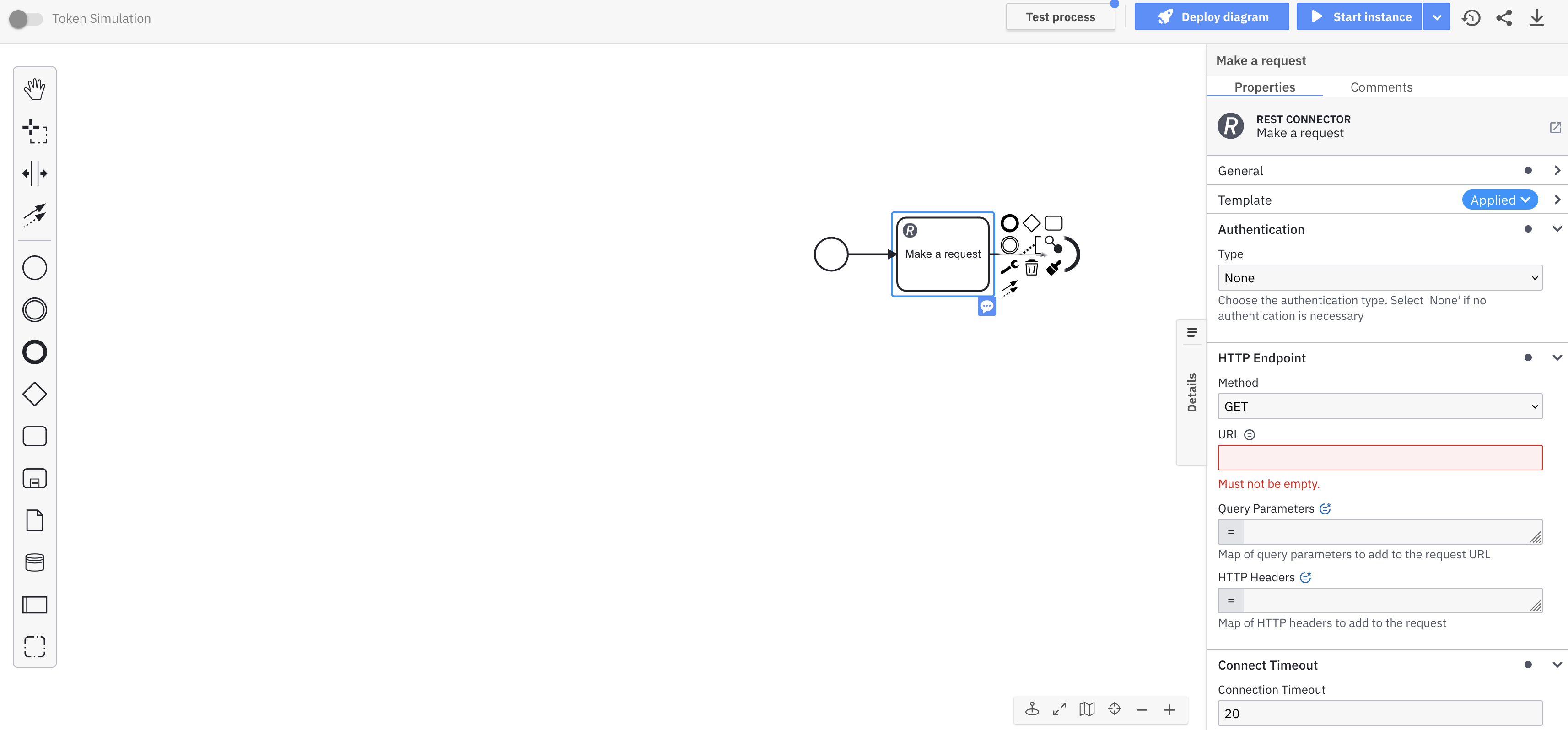
Task: Download the diagram using the download icon
Action: click(x=1537, y=18)
